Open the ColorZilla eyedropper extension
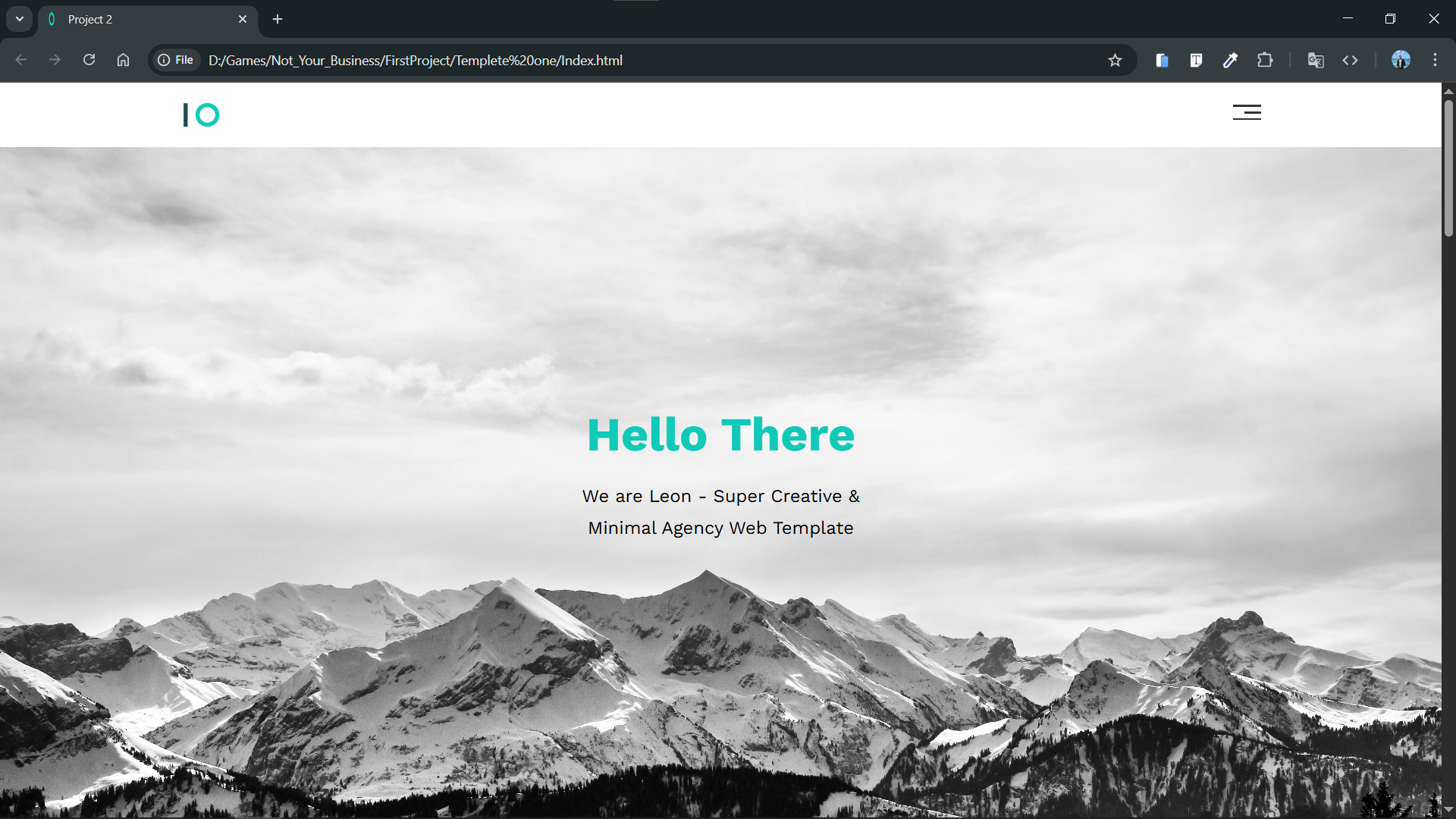 click(x=1230, y=60)
